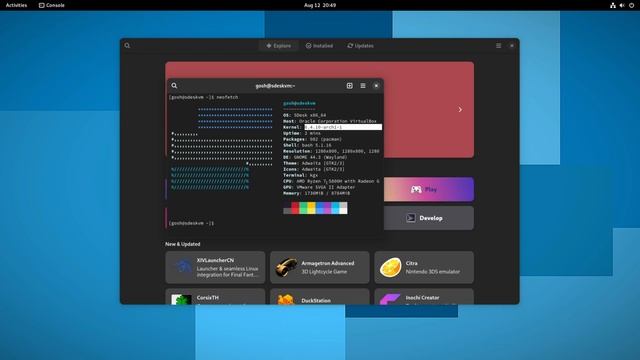This screenshot has height=360, width=640.
Task: Close the Software window
Action: [x=512, y=46]
